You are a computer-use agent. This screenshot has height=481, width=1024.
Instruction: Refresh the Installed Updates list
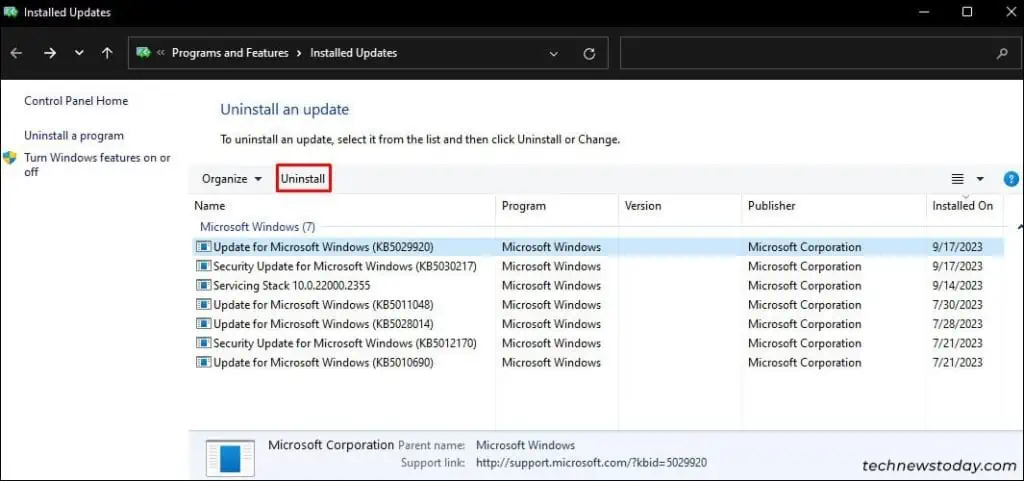pos(589,54)
